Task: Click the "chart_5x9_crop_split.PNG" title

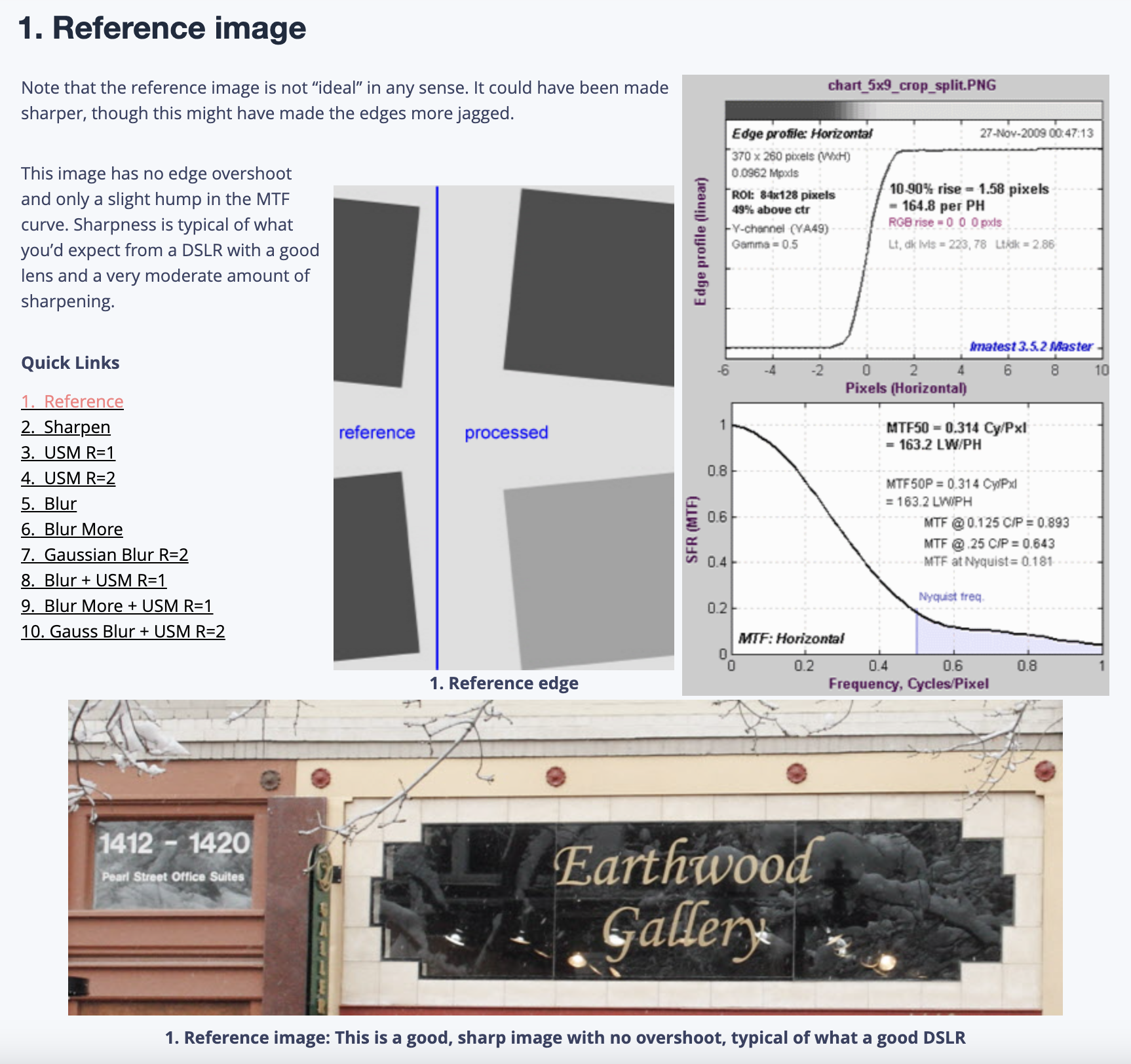Action: tap(912, 85)
